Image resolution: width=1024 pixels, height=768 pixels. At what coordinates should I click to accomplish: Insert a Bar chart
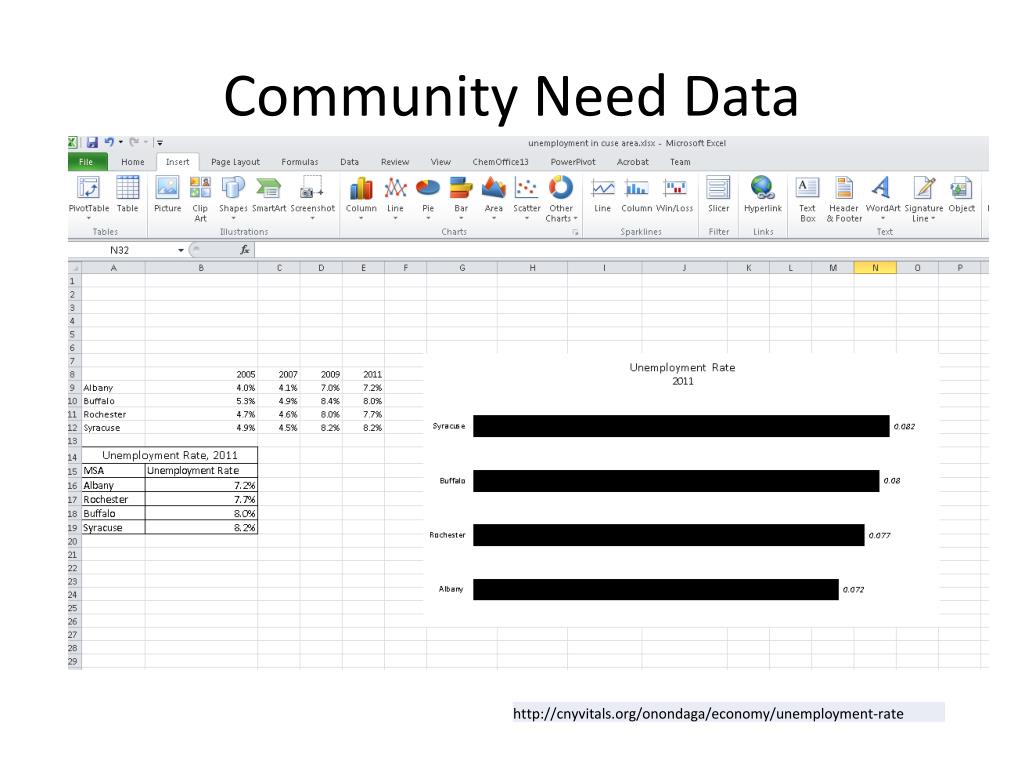click(461, 197)
